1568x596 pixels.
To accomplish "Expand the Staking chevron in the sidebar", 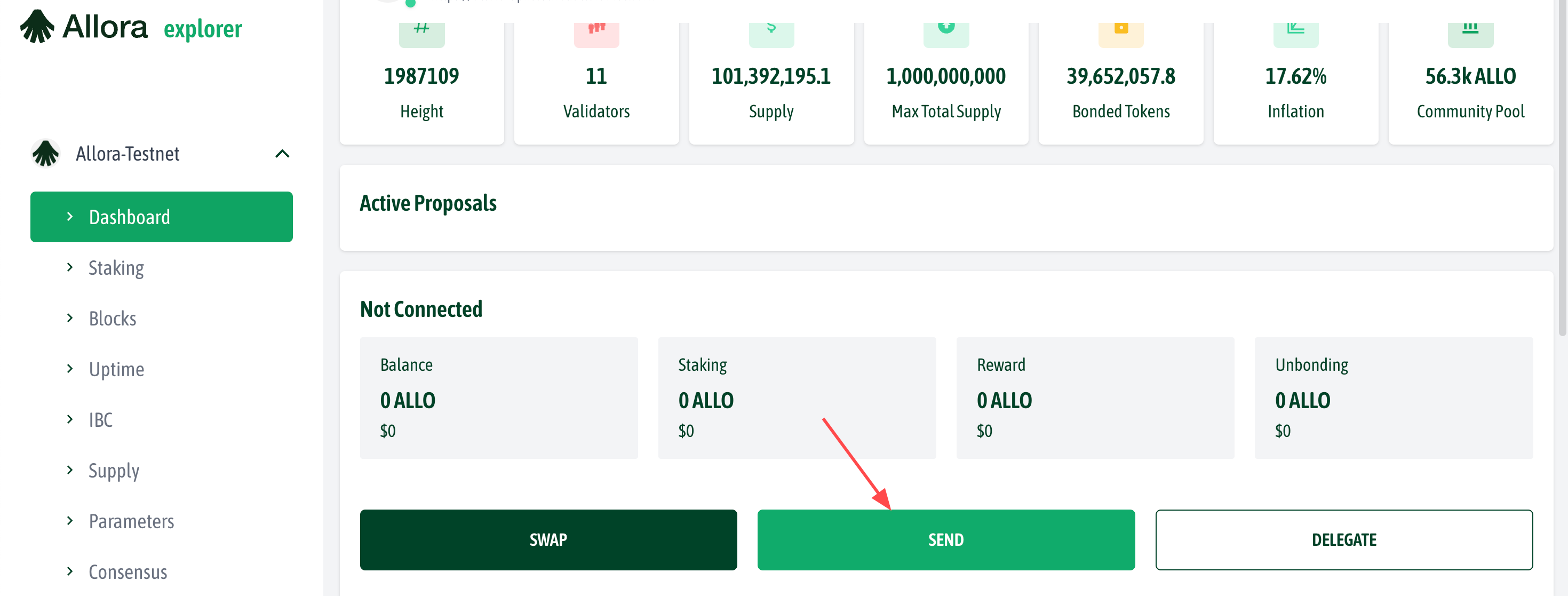I will tap(70, 267).
